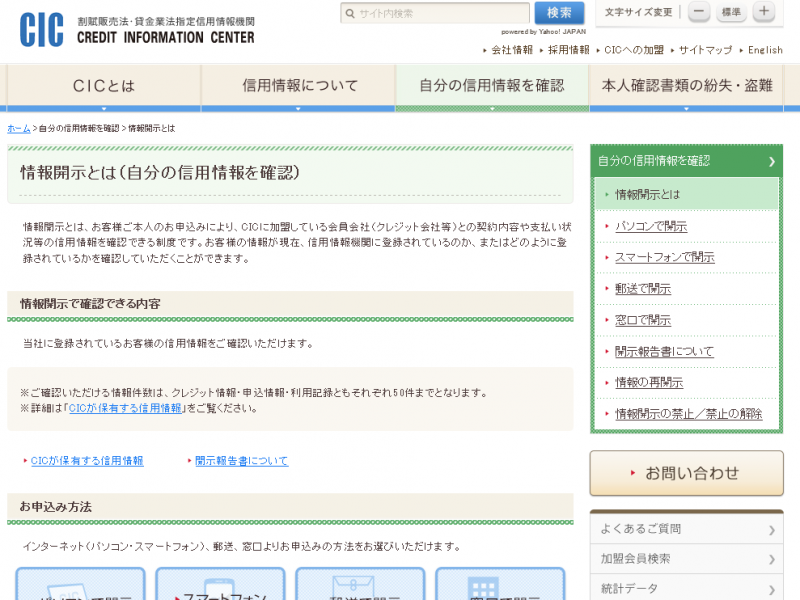Click the chevron beside 統計データ
800x600 pixels.
click(x=771, y=590)
